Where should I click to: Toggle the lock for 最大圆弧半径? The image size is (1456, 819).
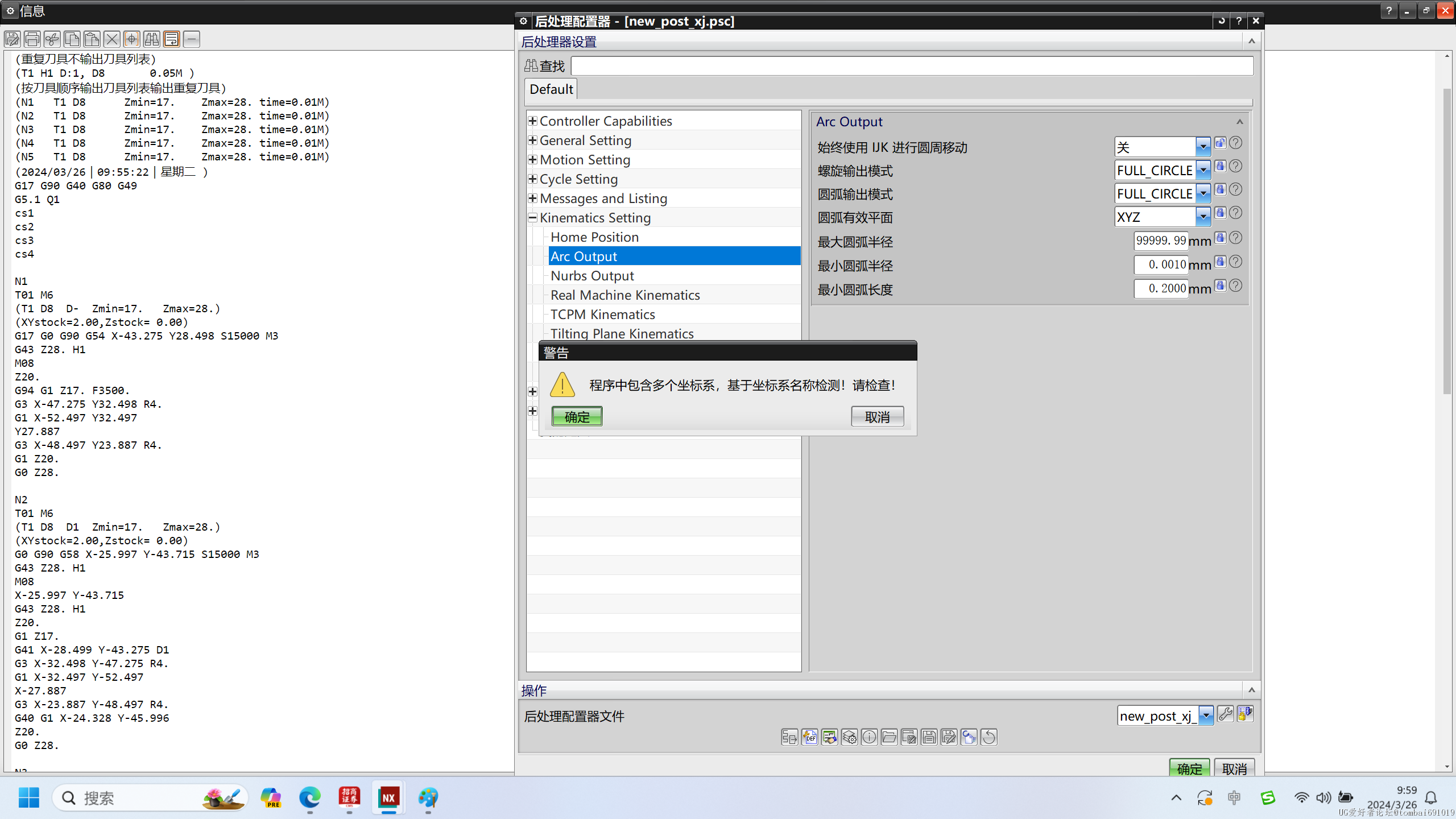pyautogui.click(x=1220, y=238)
